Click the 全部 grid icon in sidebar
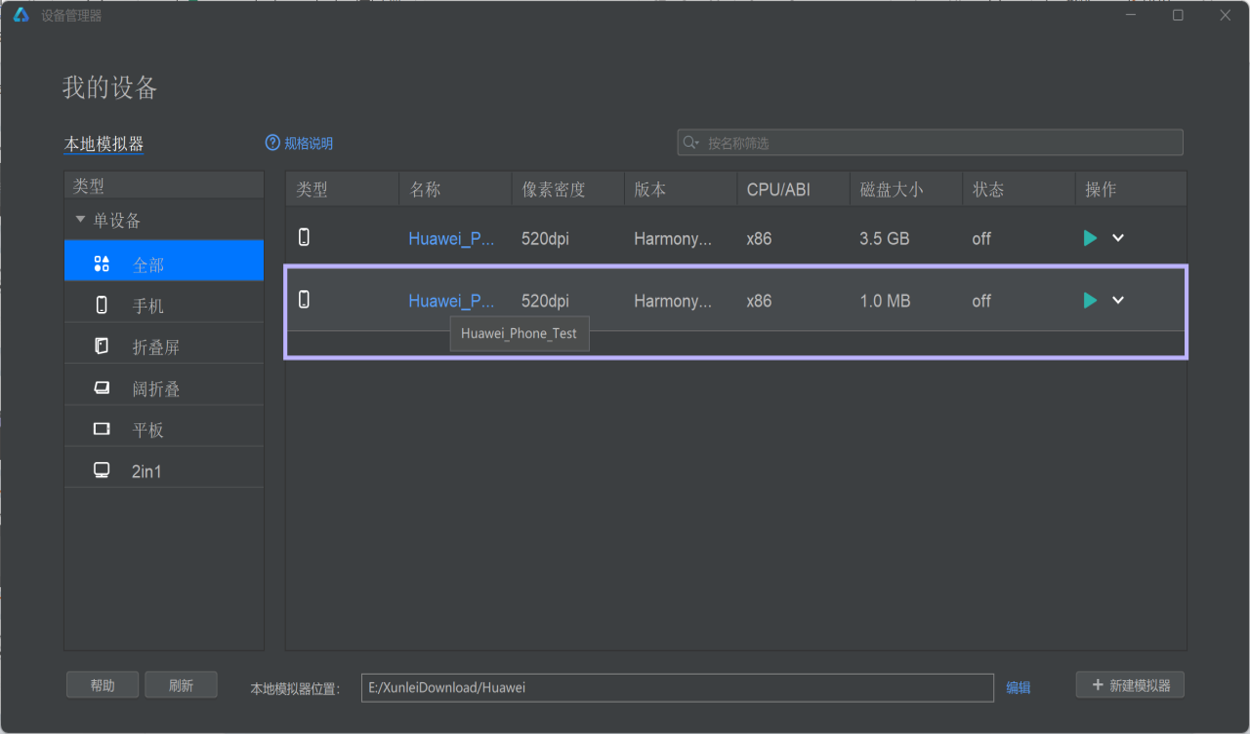The width and height of the screenshot is (1250, 735). [101, 264]
